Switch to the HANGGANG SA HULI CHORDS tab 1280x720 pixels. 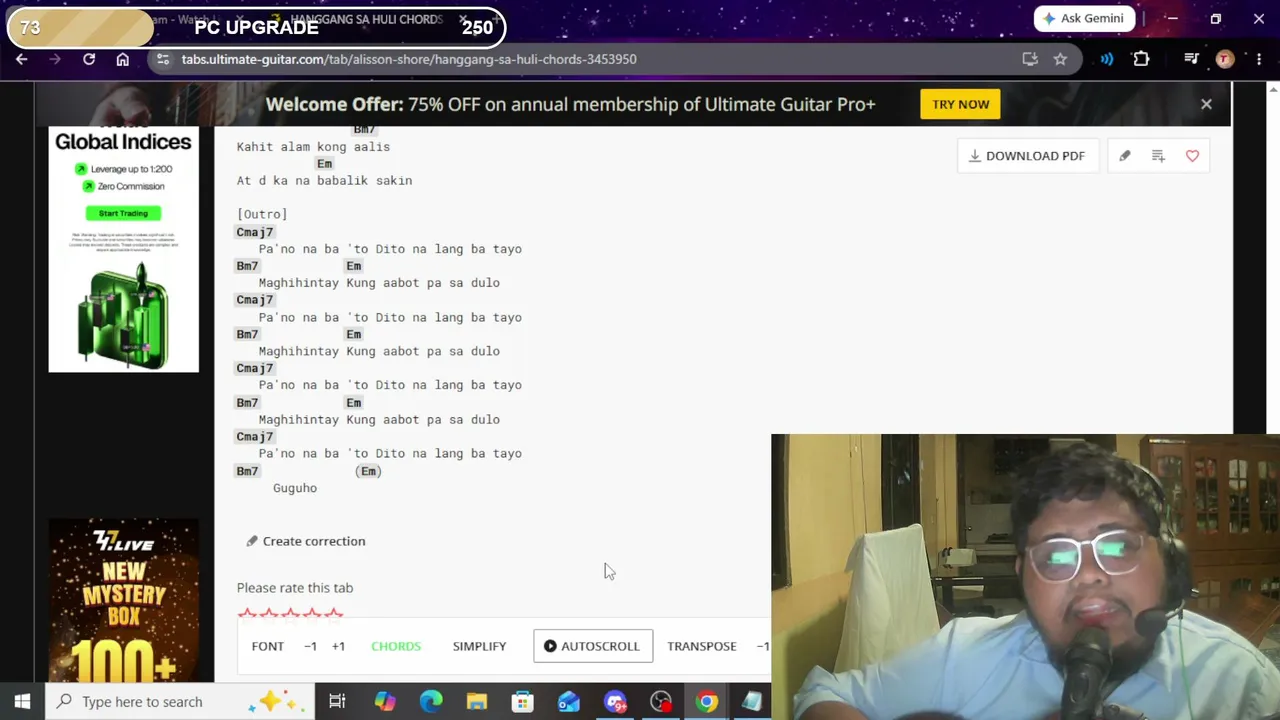click(x=366, y=19)
